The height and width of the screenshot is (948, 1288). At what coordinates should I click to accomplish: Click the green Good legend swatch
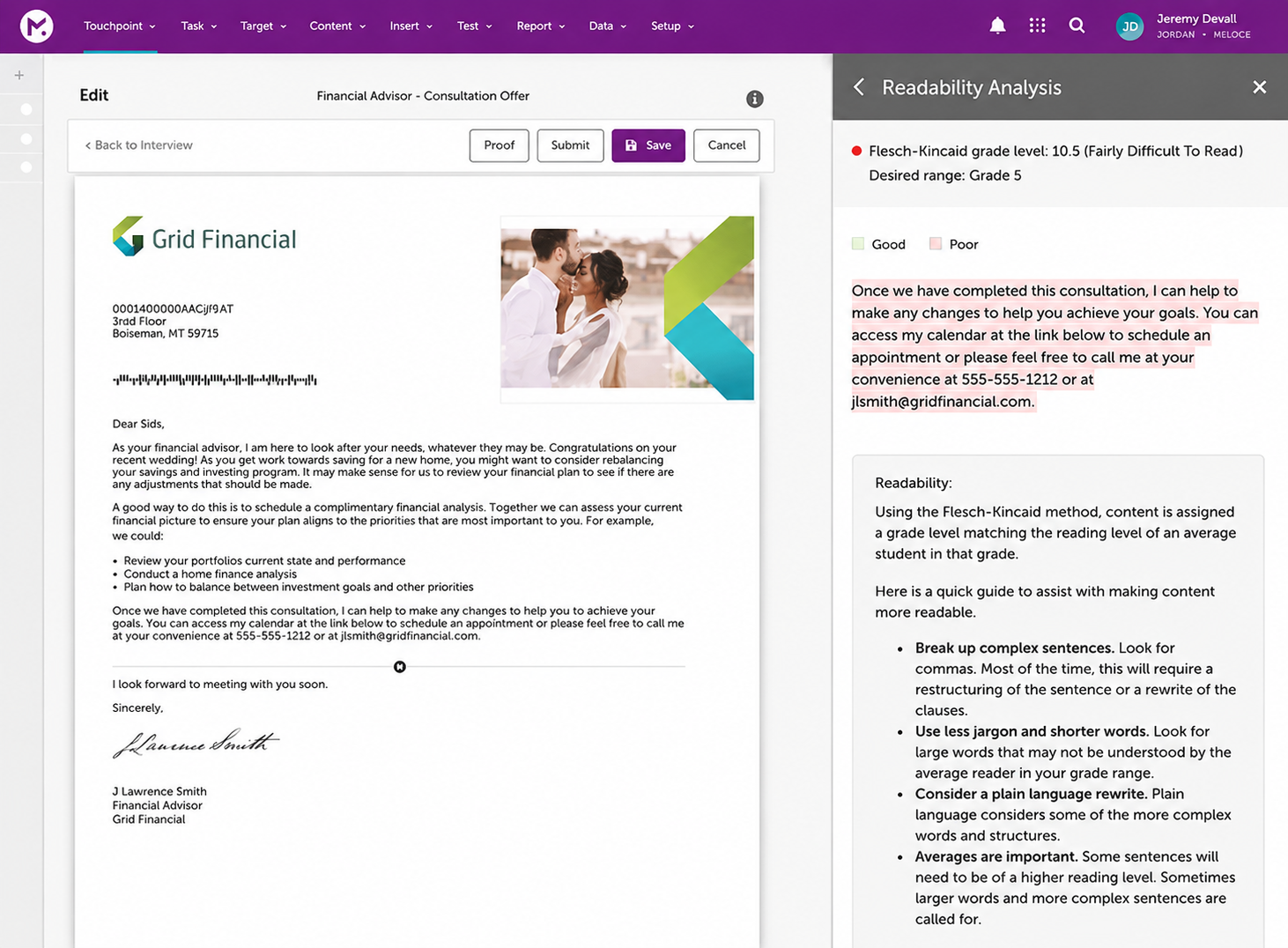pyautogui.click(x=858, y=244)
